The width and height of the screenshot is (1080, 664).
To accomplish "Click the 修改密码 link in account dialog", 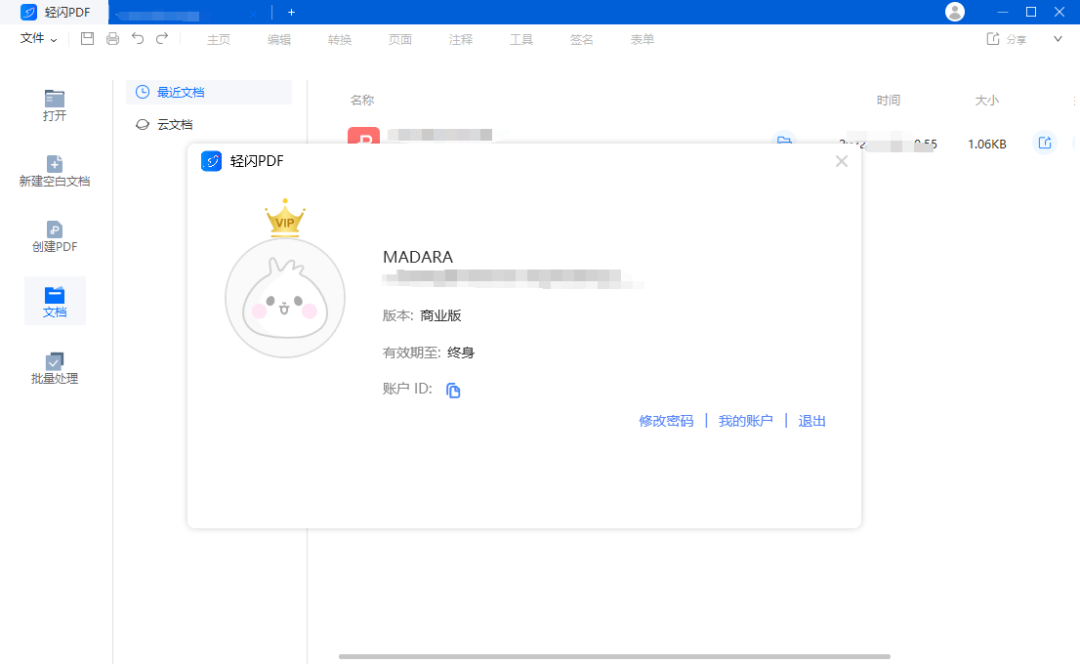I will (665, 420).
